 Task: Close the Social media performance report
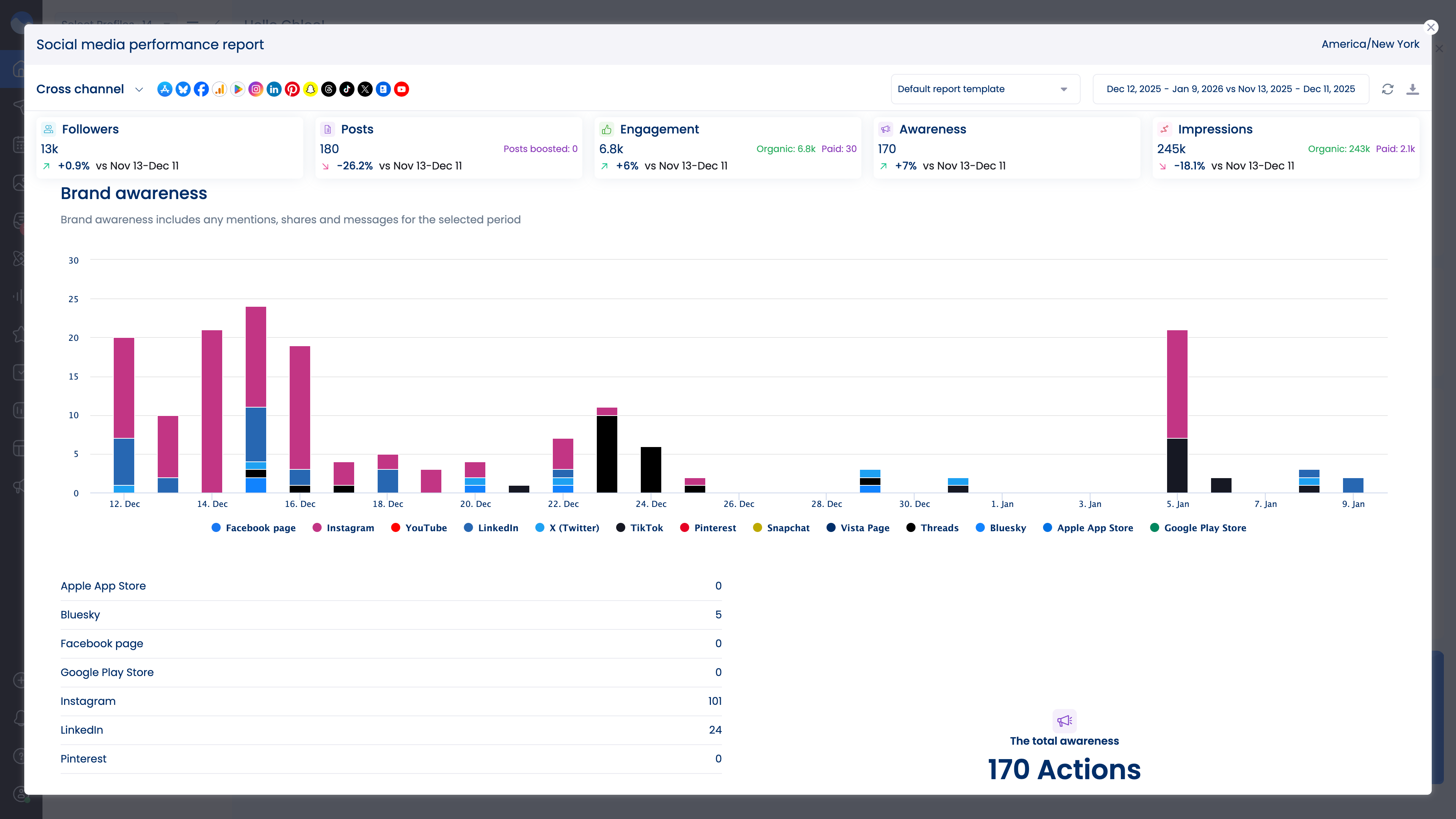(x=1431, y=27)
